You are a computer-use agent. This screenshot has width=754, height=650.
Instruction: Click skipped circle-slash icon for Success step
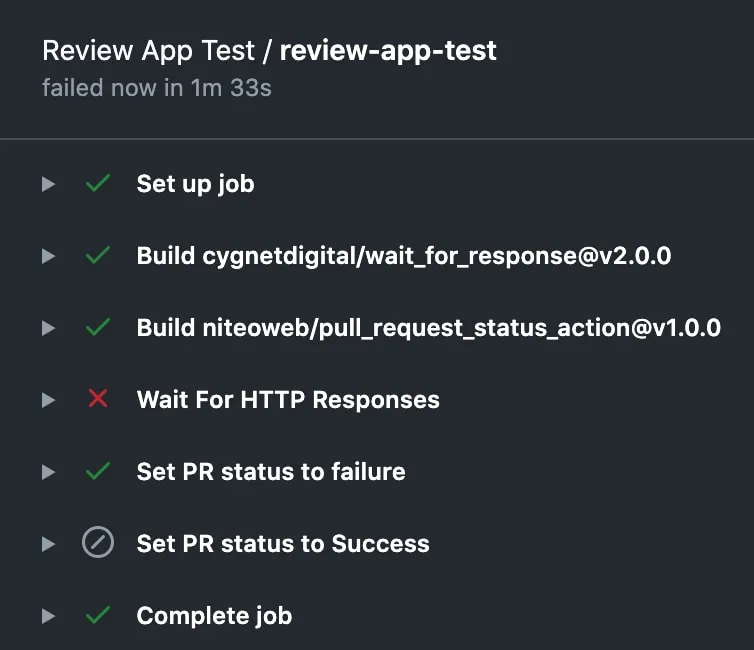pyautogui.click(x=98, y=543)
